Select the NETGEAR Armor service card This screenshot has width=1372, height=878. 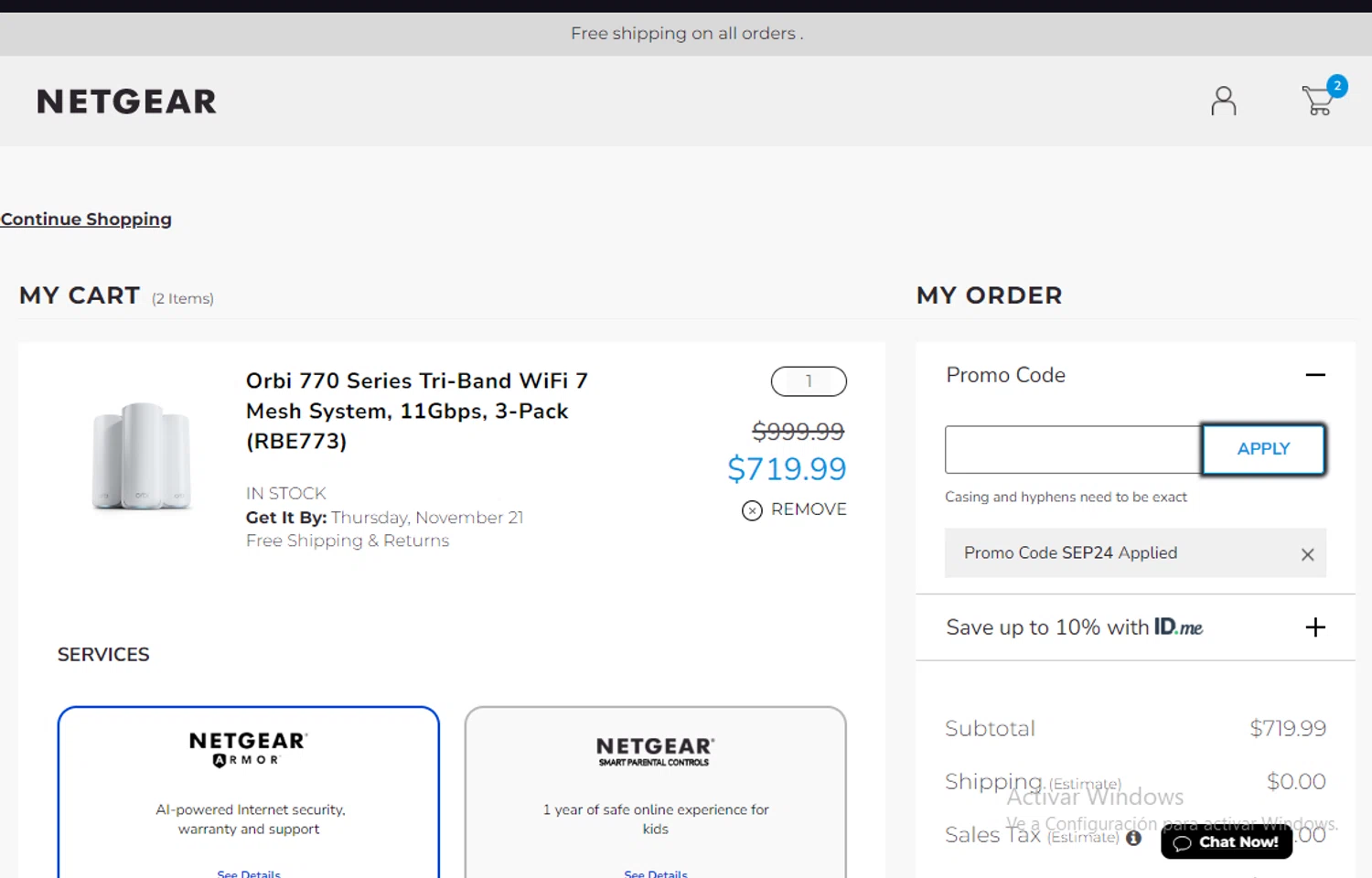click(x=249, y=792)
